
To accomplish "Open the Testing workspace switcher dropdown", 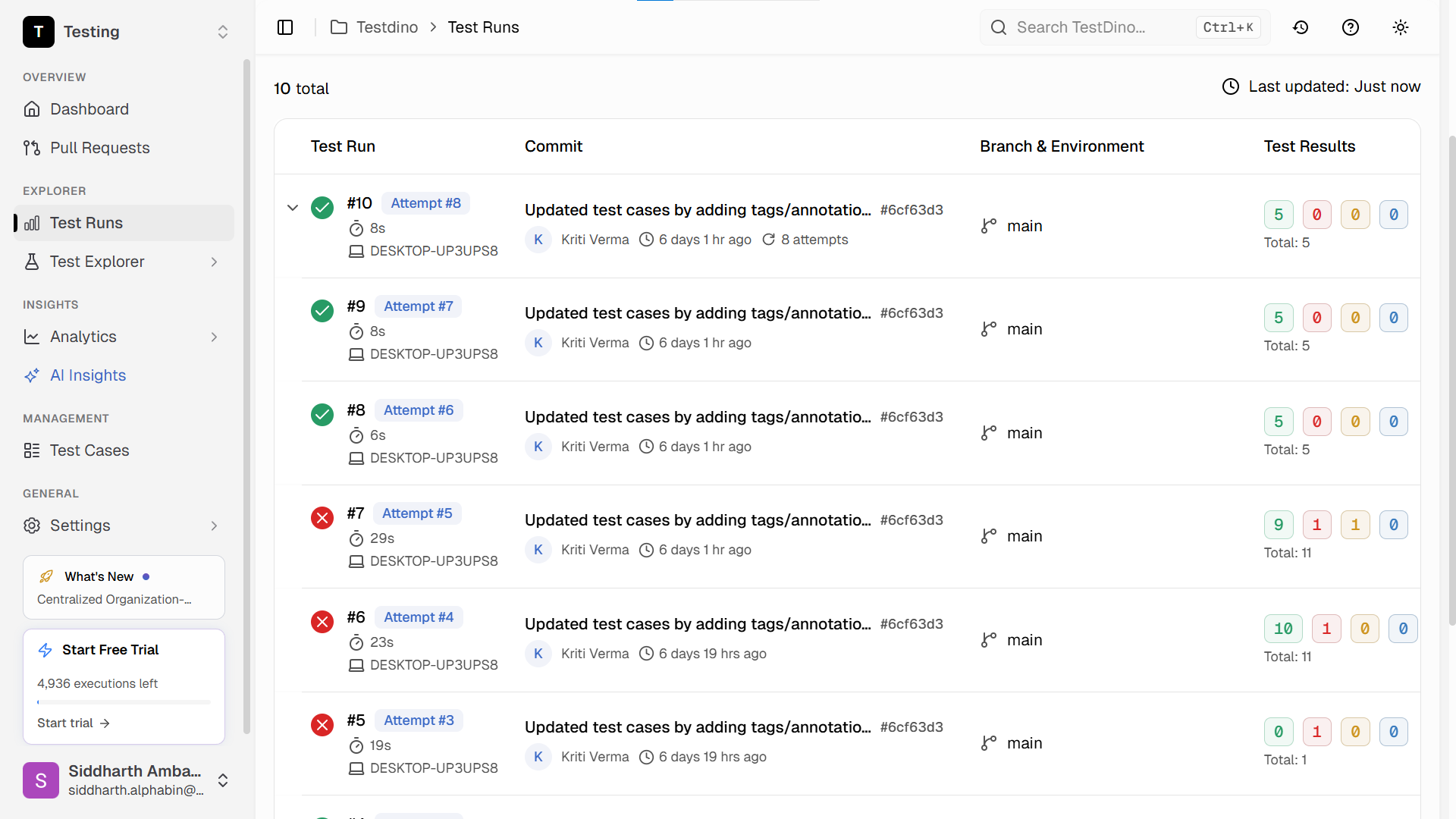I will (222, 32).
